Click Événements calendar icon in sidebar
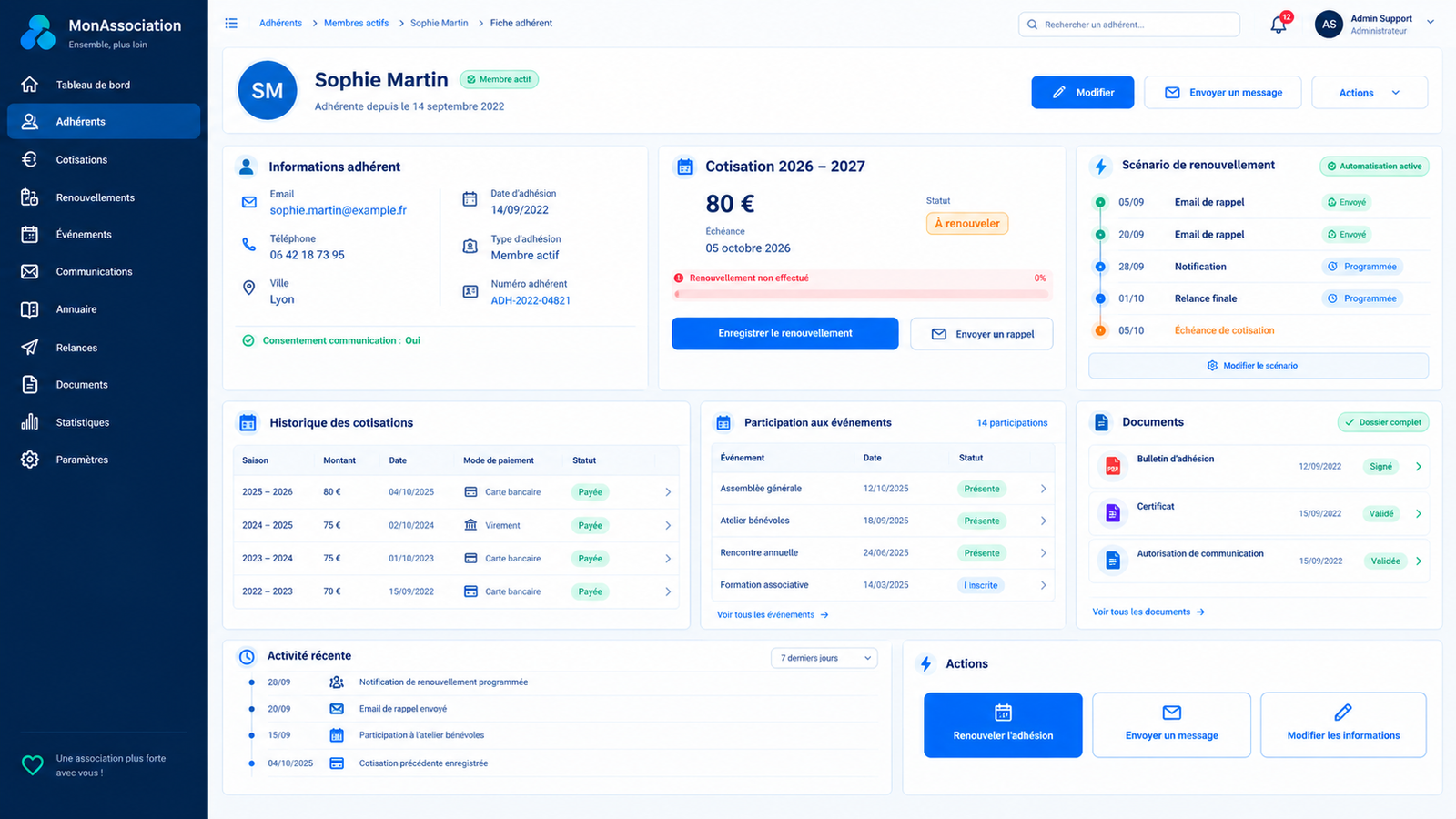The height and width of the screenshot is (819, 1456). [30, 234]
